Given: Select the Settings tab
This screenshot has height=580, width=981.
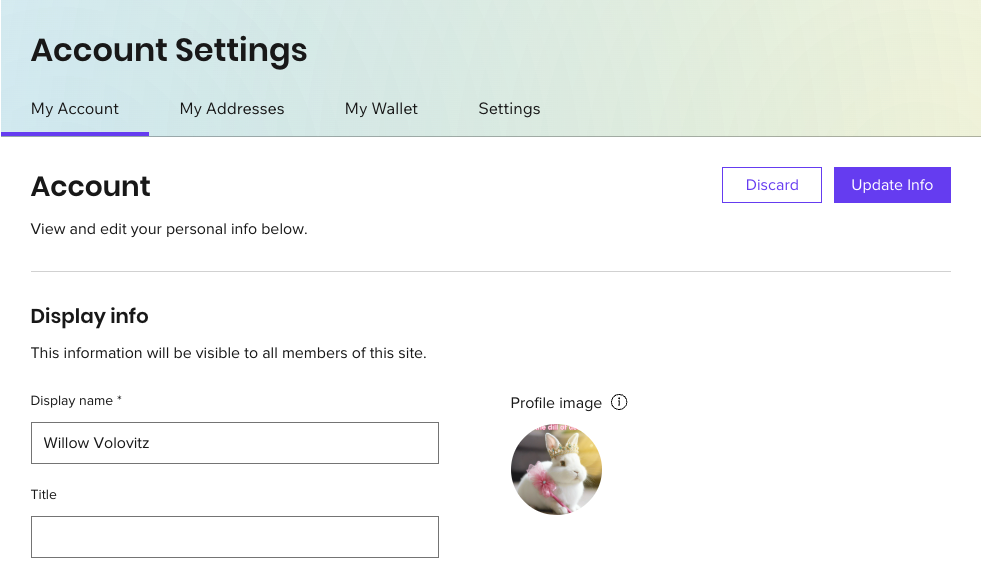Looking at the screenshot, I should click(509, 108).
